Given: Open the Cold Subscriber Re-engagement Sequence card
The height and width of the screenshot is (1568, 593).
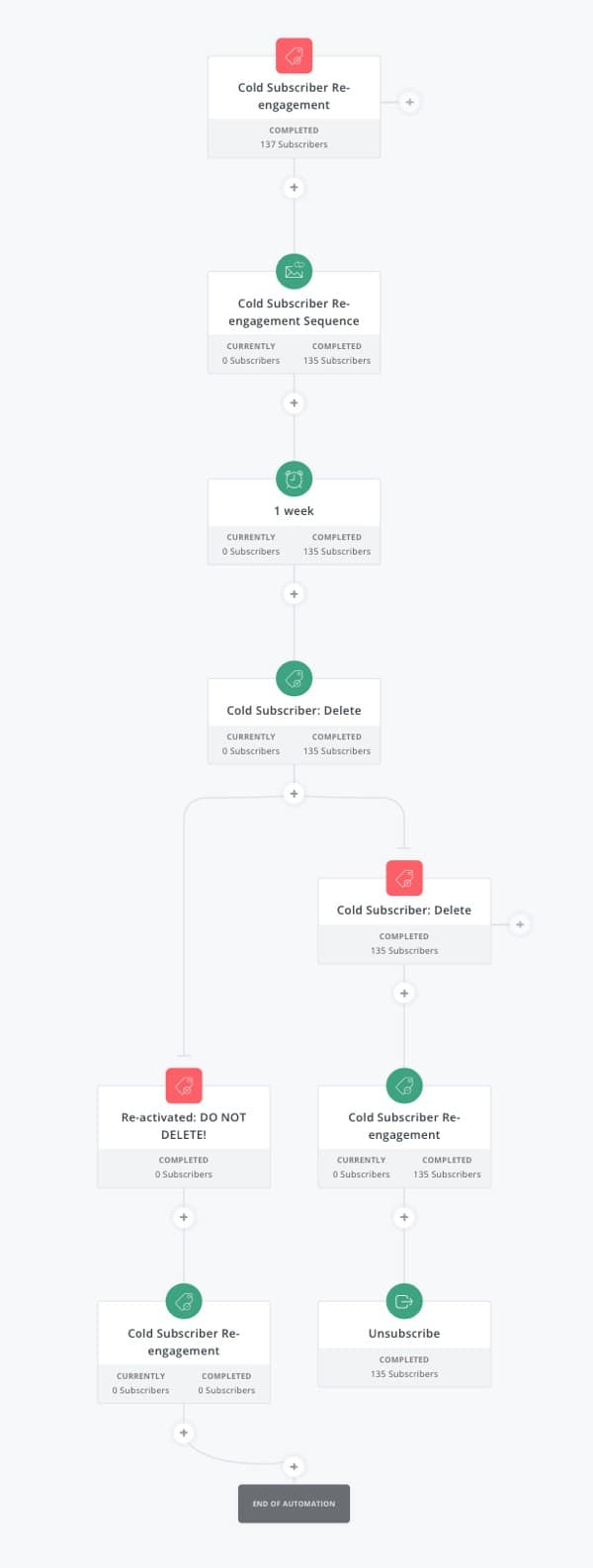Looking at the screenshot, I should pyautogui.click(x=294, y=311).
